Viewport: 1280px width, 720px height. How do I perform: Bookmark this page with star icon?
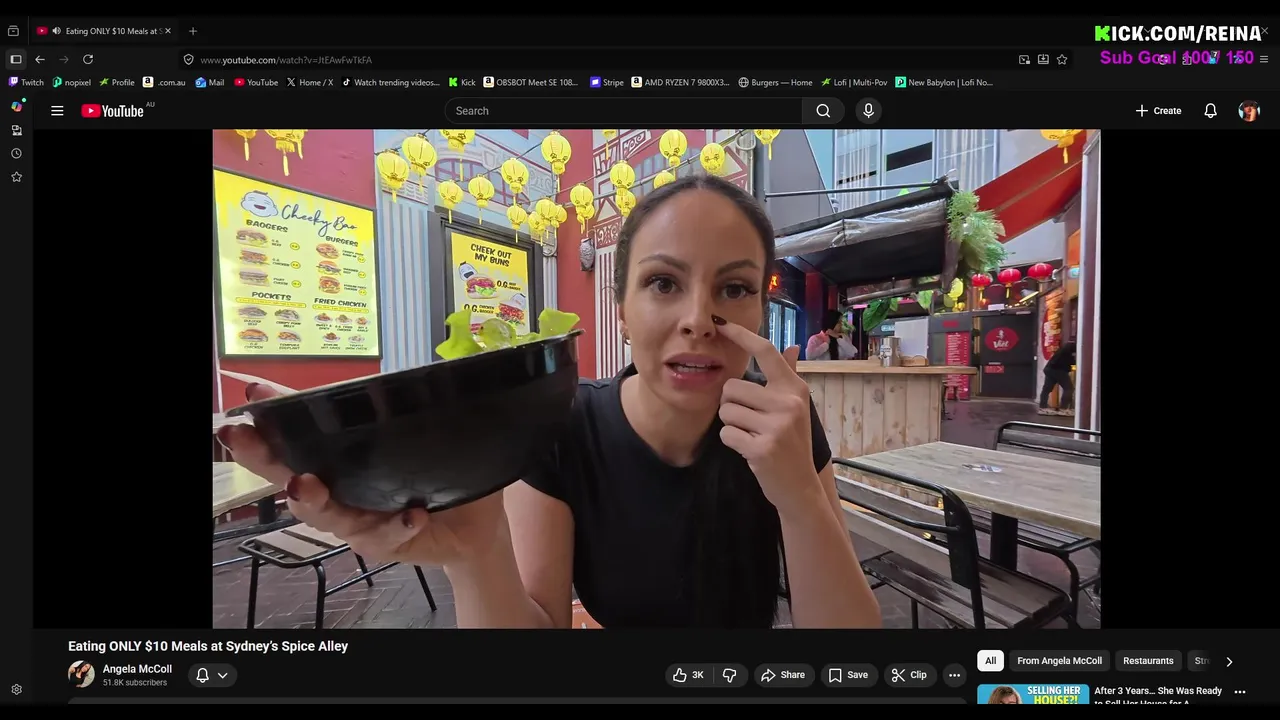pos(1062,59)
